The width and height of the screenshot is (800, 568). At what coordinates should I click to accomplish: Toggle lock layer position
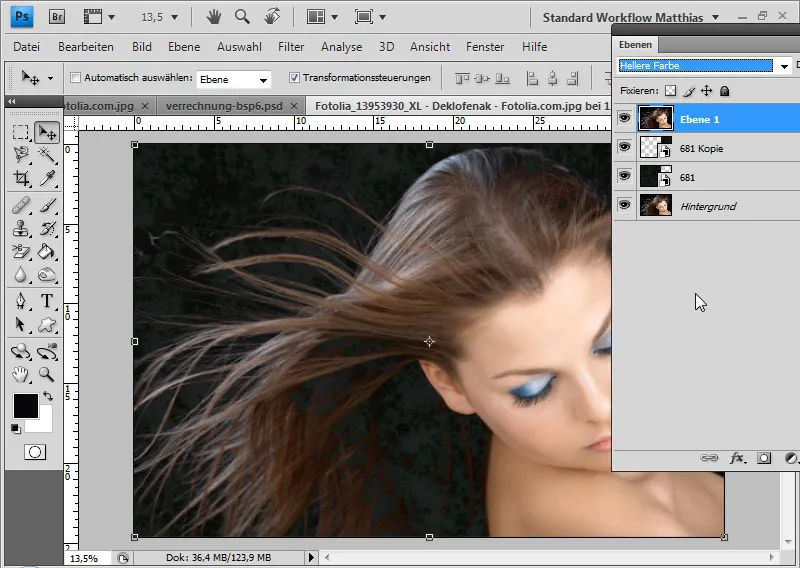click(707, 91)
